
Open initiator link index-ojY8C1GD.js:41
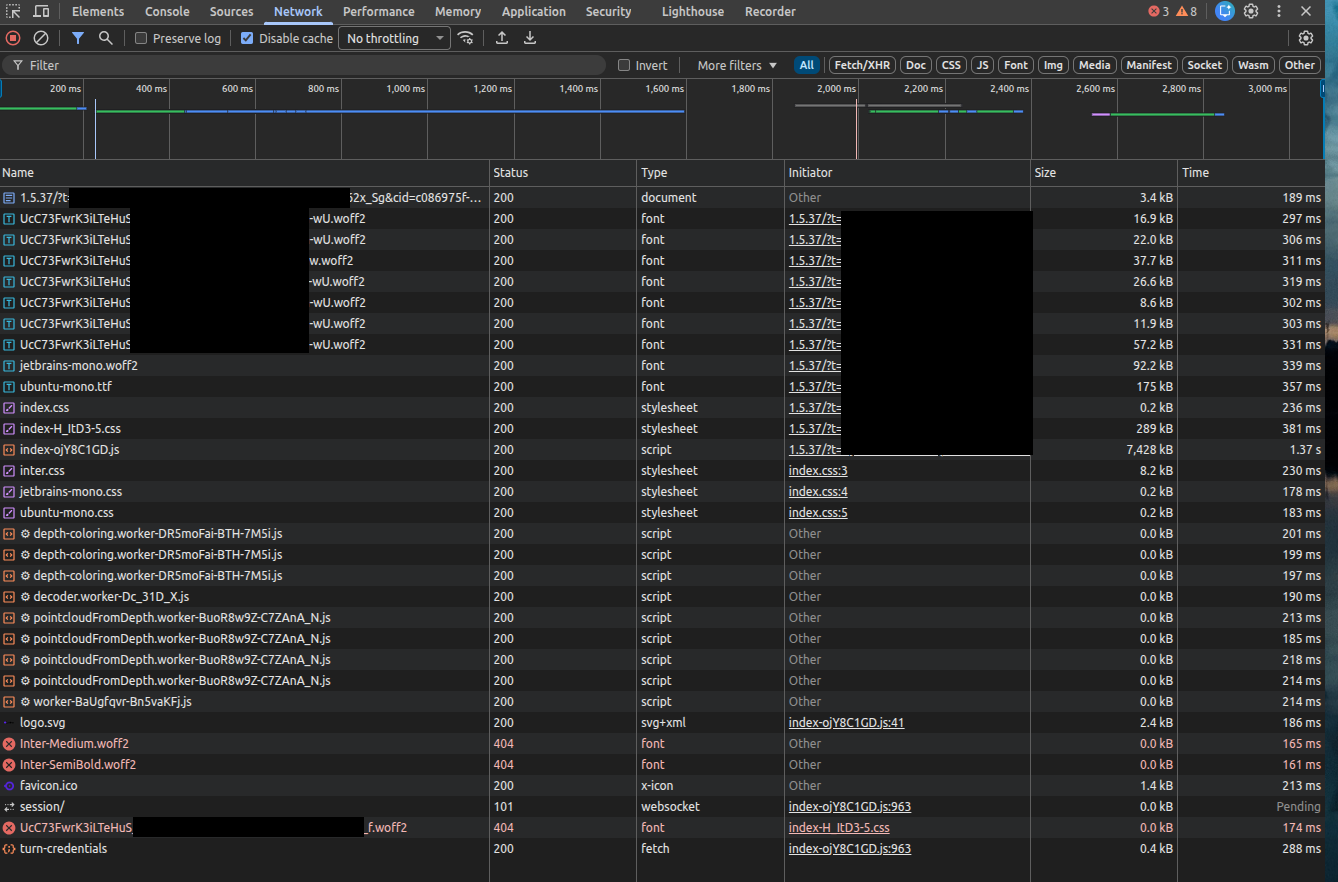[x=846, y=723]
